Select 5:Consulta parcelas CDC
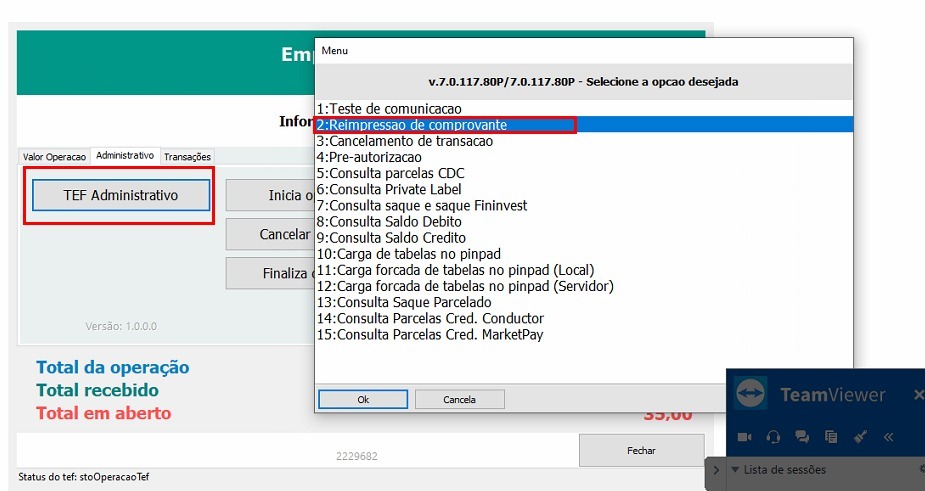Viewport: 925px width, 491px height. tap(584, 173)
